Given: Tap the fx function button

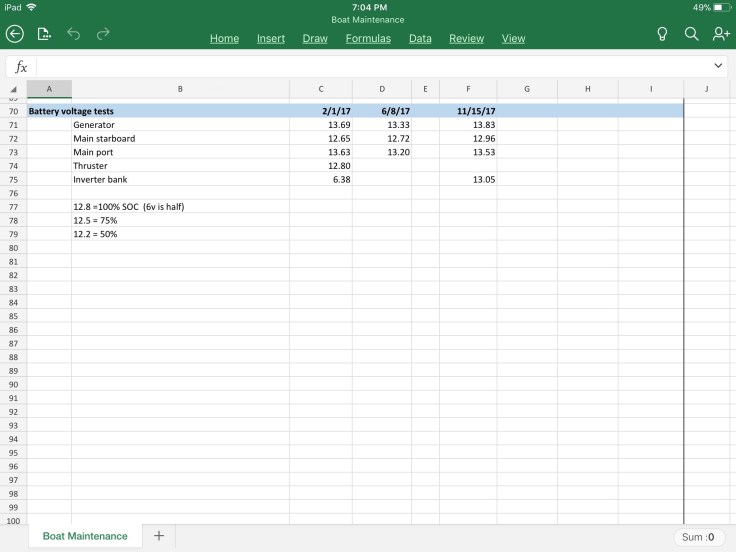Looking at the screenshot, I should pos(21,67).
